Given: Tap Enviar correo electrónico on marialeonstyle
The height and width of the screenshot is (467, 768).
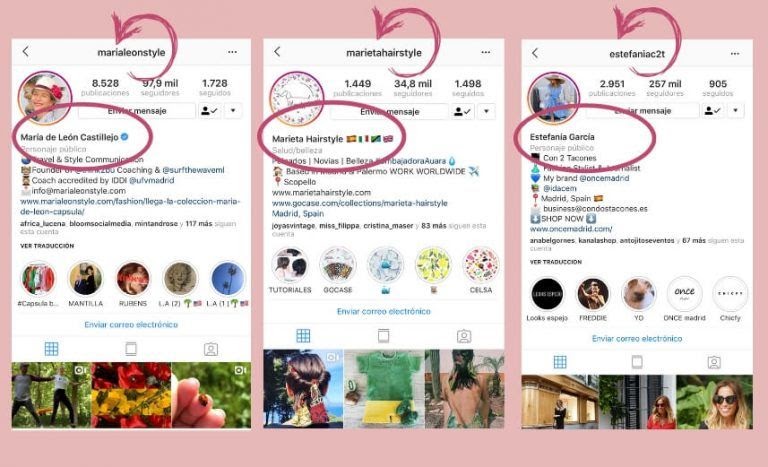Looking at the screenshot, I should pyautogui.click(x=131, y=324).
